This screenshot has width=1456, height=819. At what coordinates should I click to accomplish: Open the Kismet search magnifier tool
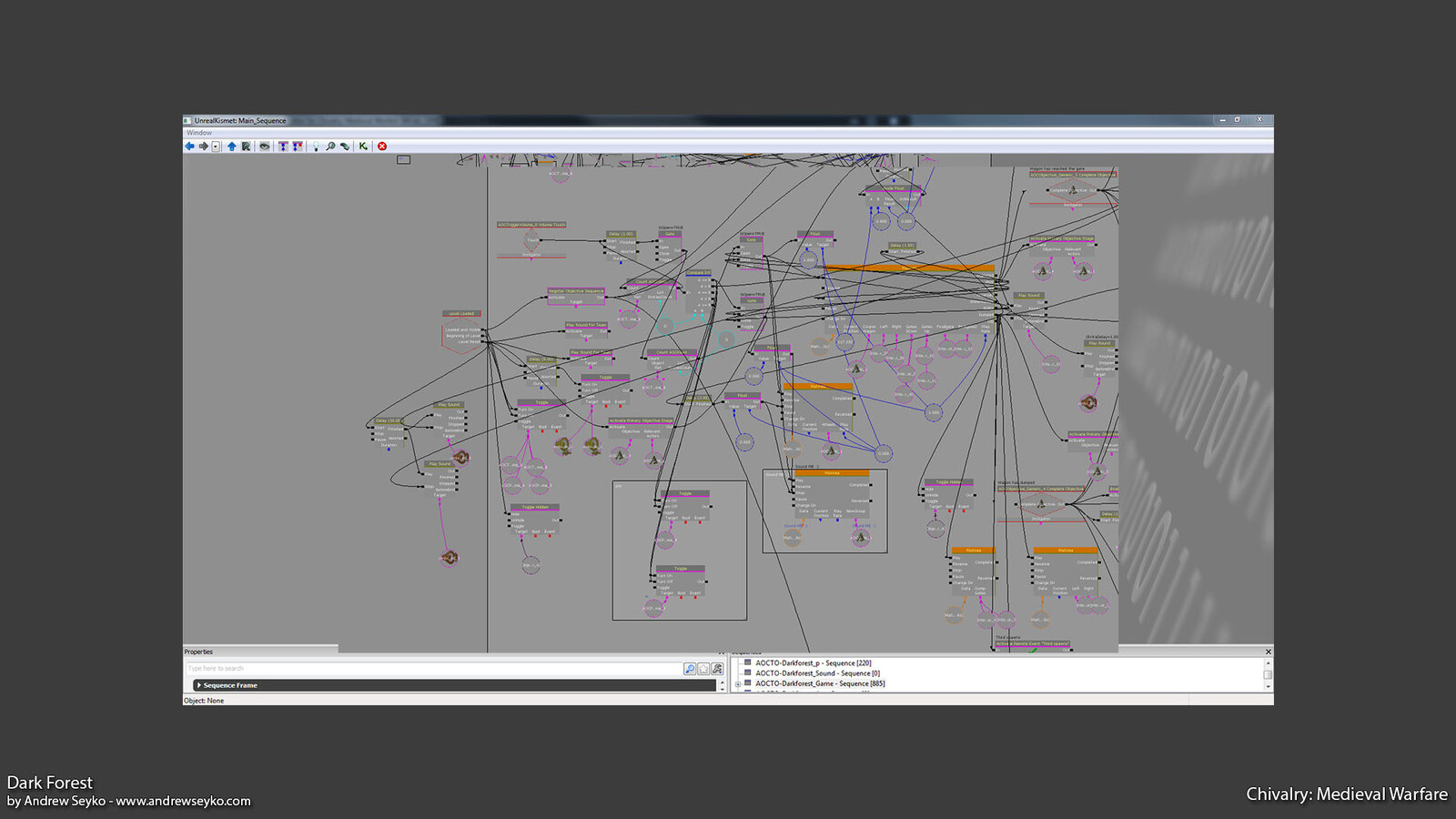point(330,146)
